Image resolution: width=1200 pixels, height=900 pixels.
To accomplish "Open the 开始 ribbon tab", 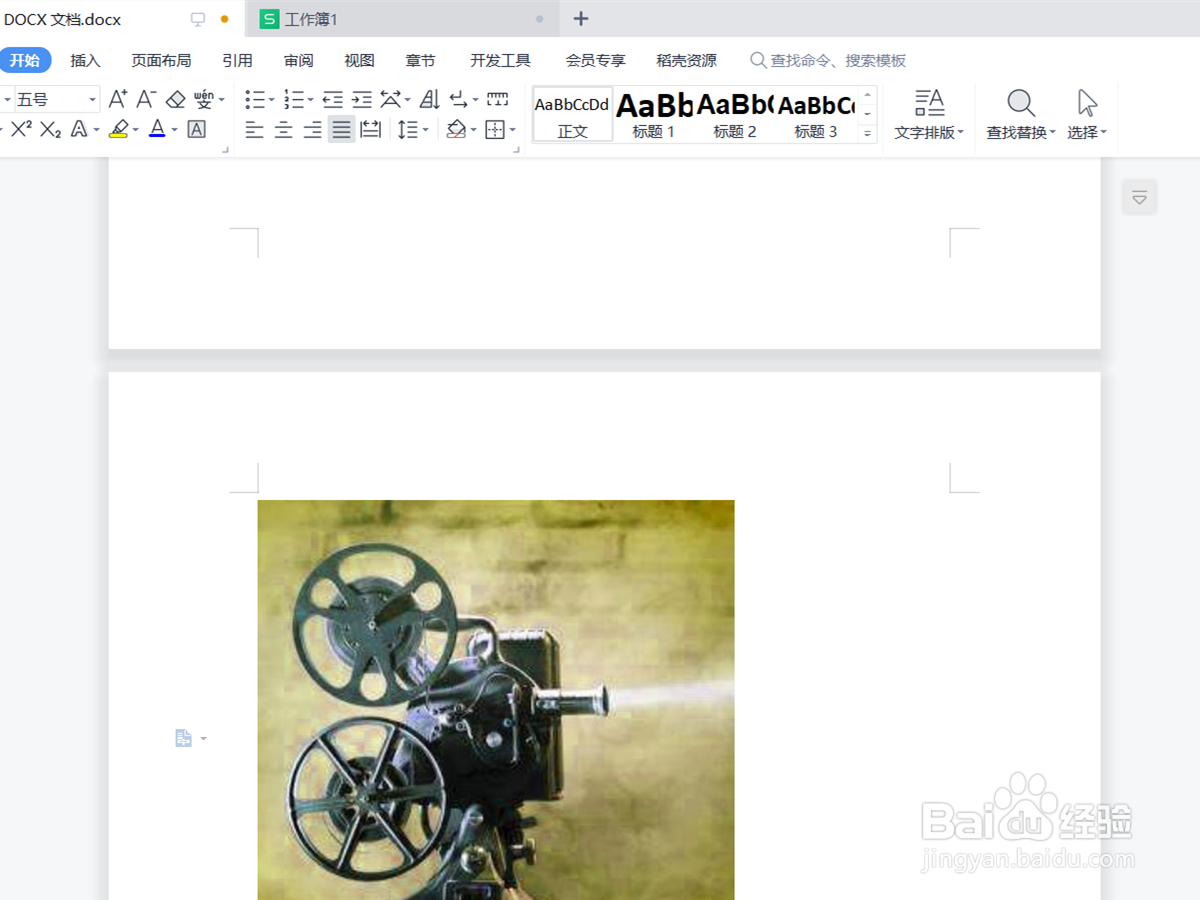I will click(25, 60).
